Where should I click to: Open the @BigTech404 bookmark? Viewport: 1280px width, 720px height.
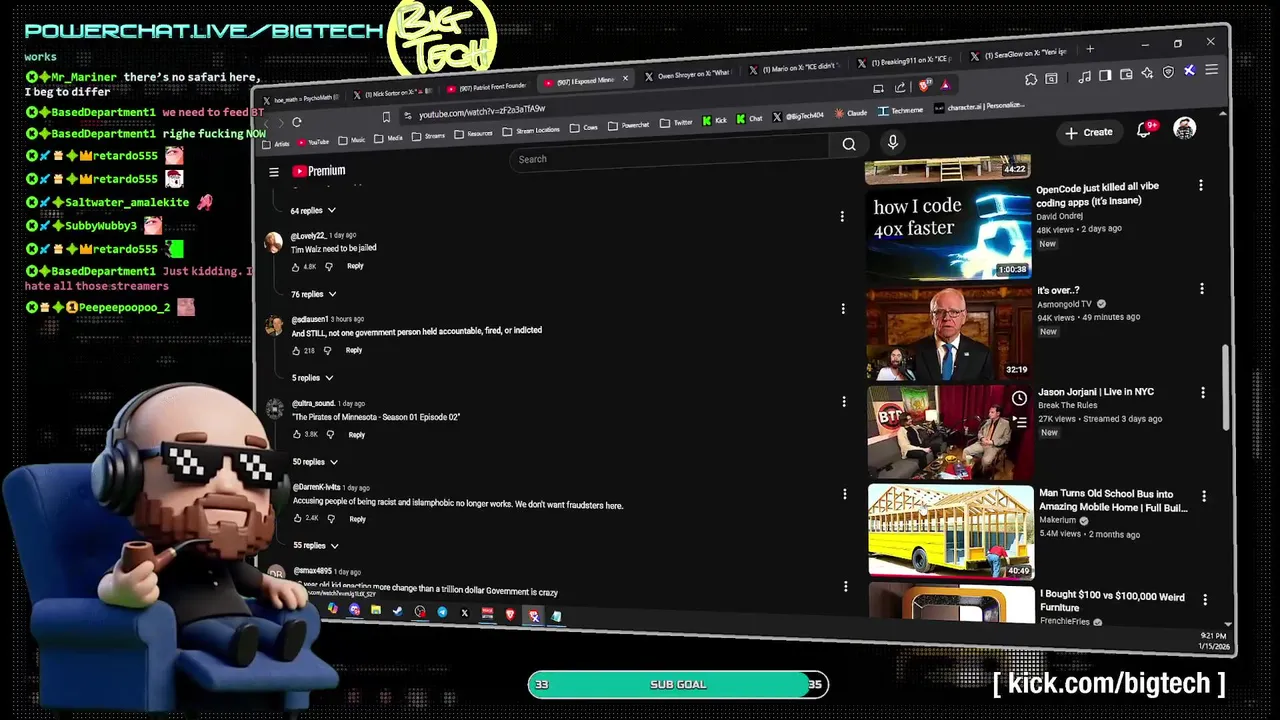click(798, 116)
